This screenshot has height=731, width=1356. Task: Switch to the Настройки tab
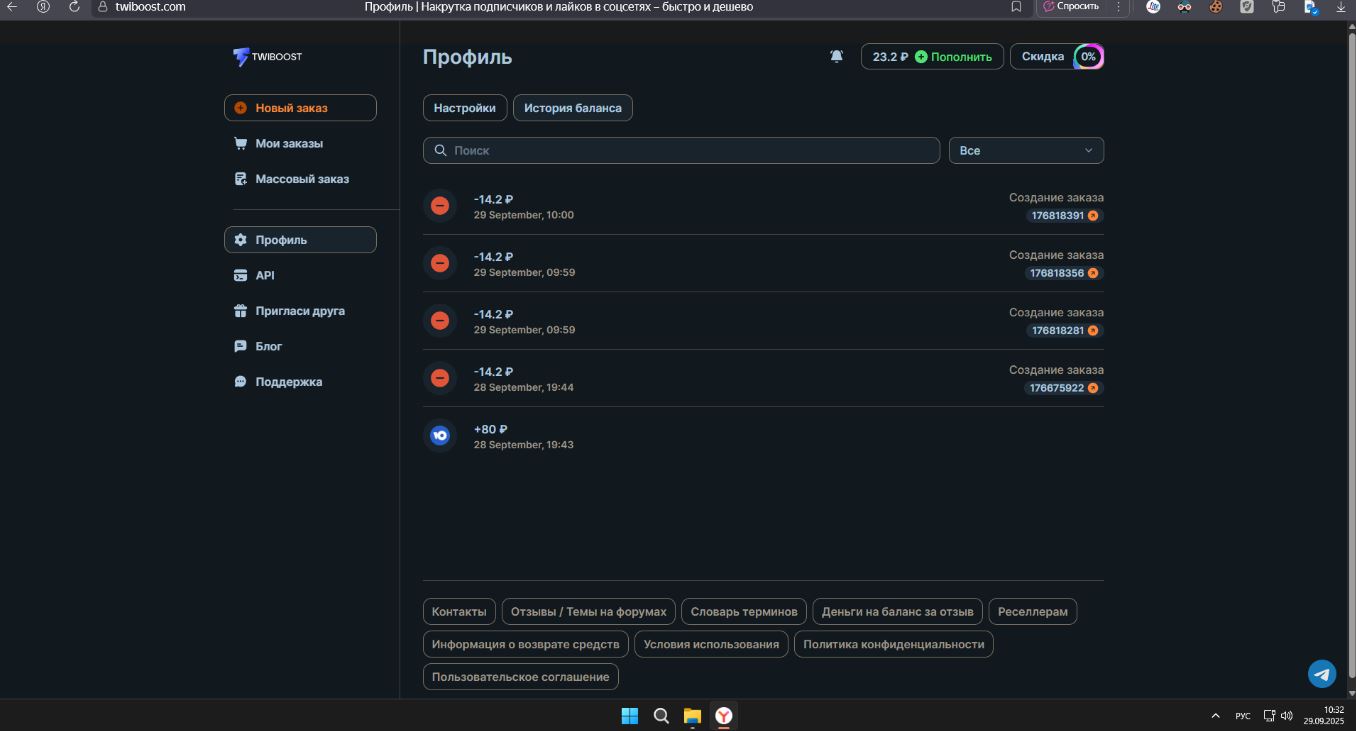(x=464, y=108)
